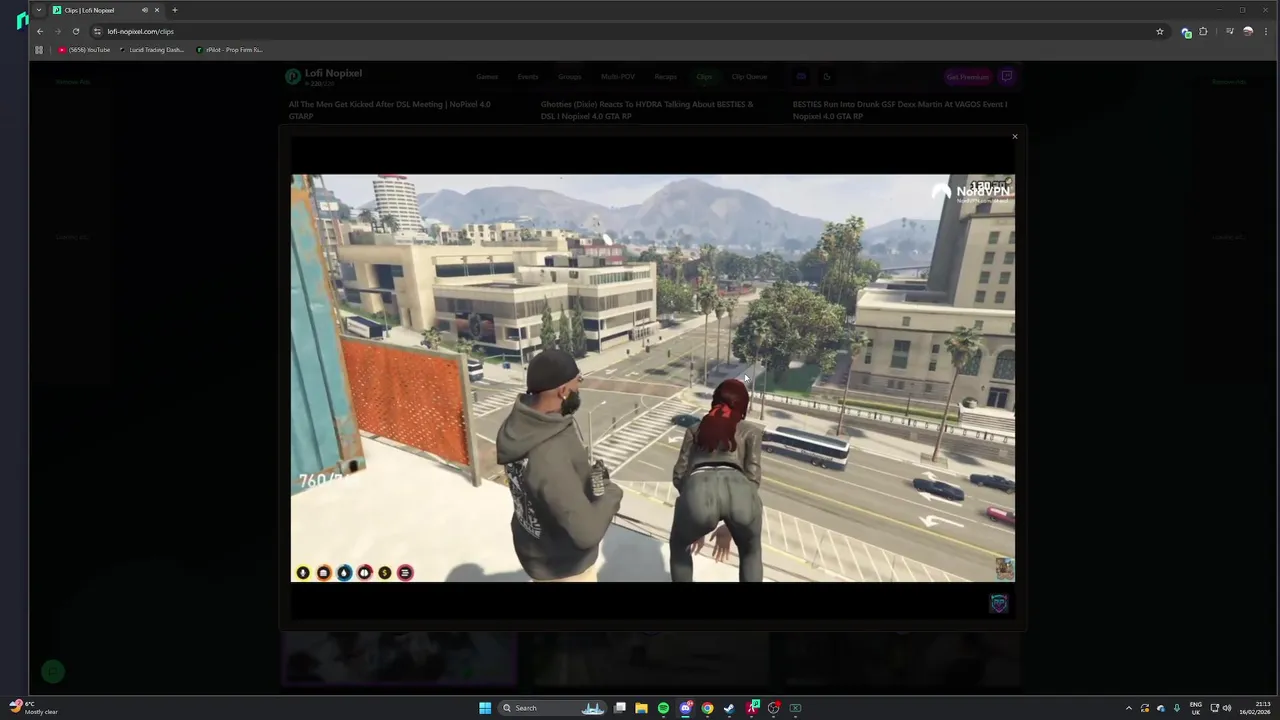This screenshot has width=1280, height=720.
Task: Close the clip popup with the X button
Action: point(1014,137)
